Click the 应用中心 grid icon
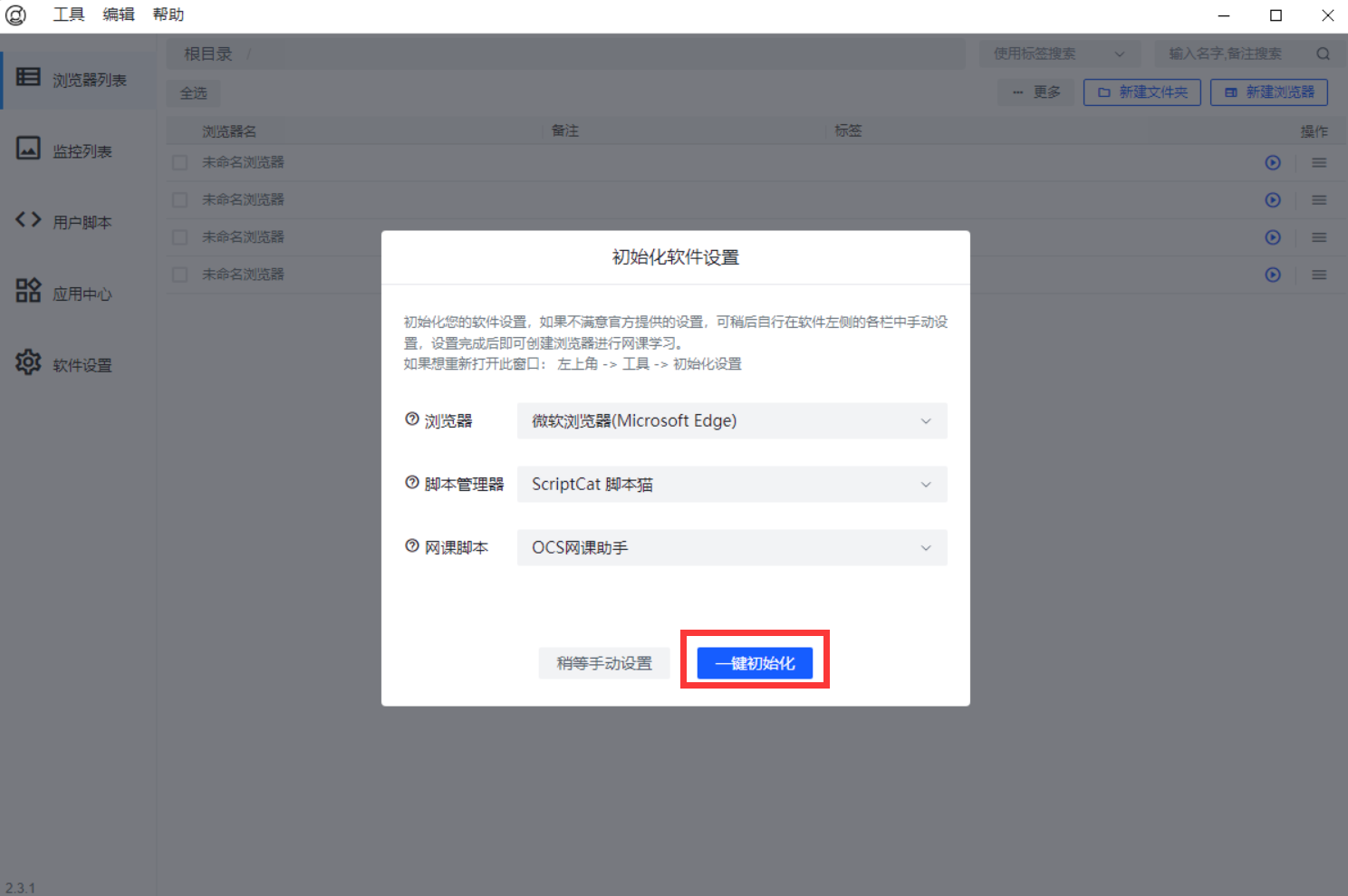The image size is (1348, 896). [28, 290]
